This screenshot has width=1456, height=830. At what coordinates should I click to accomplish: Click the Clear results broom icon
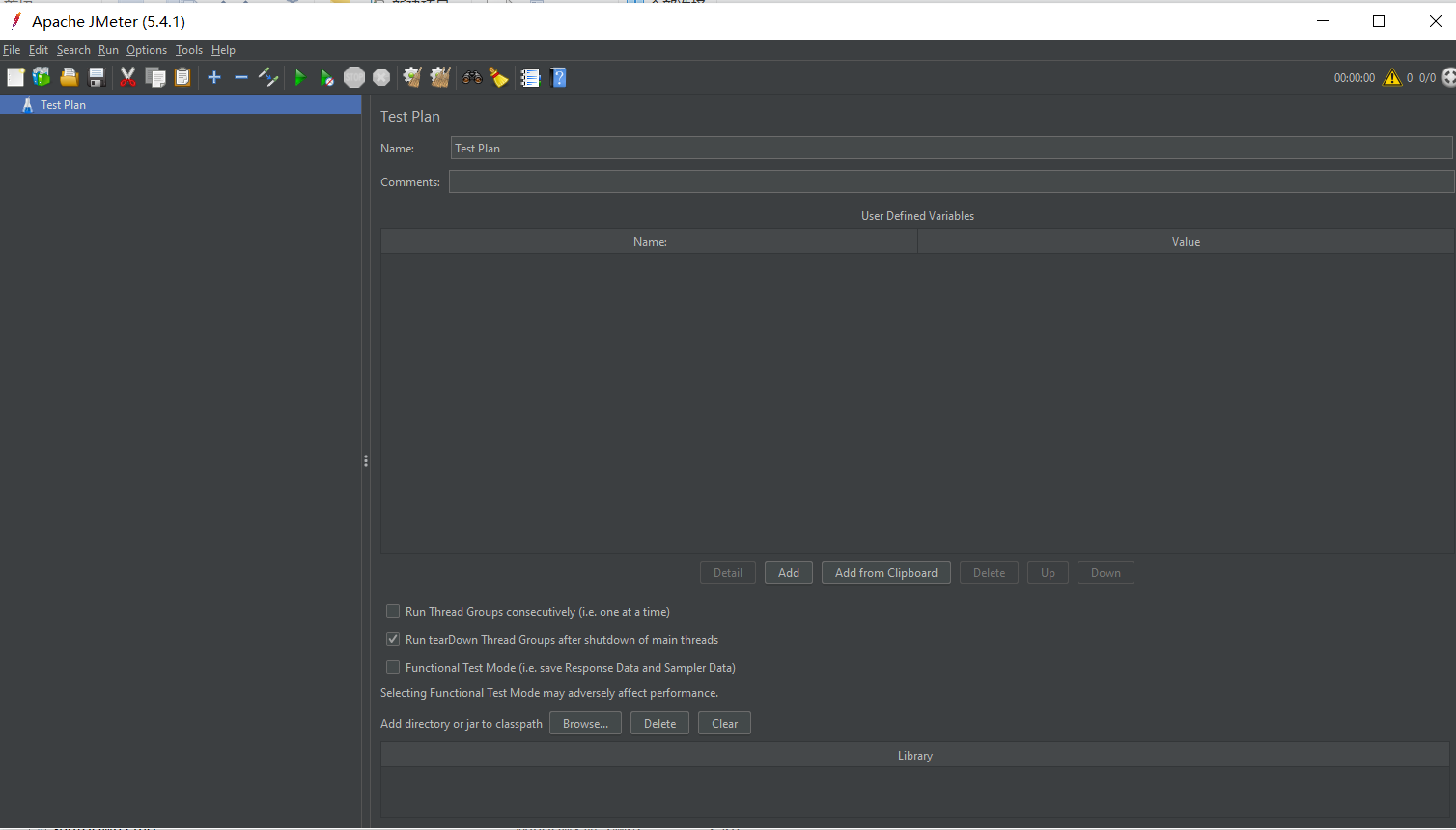coord(412,77)
